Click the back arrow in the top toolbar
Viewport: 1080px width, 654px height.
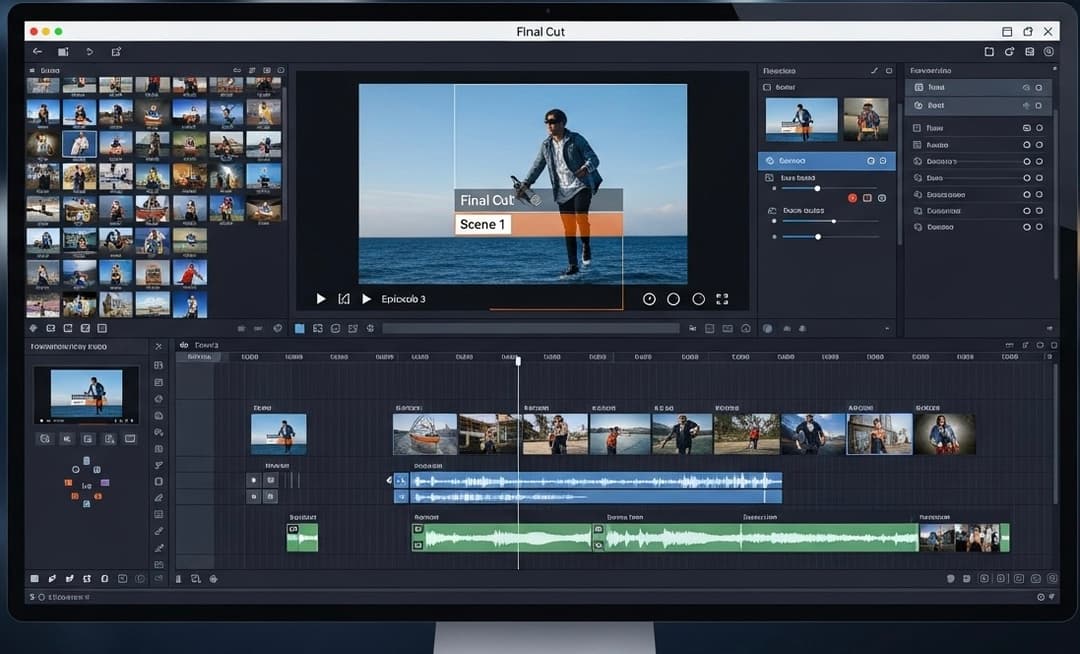[38, 51]
